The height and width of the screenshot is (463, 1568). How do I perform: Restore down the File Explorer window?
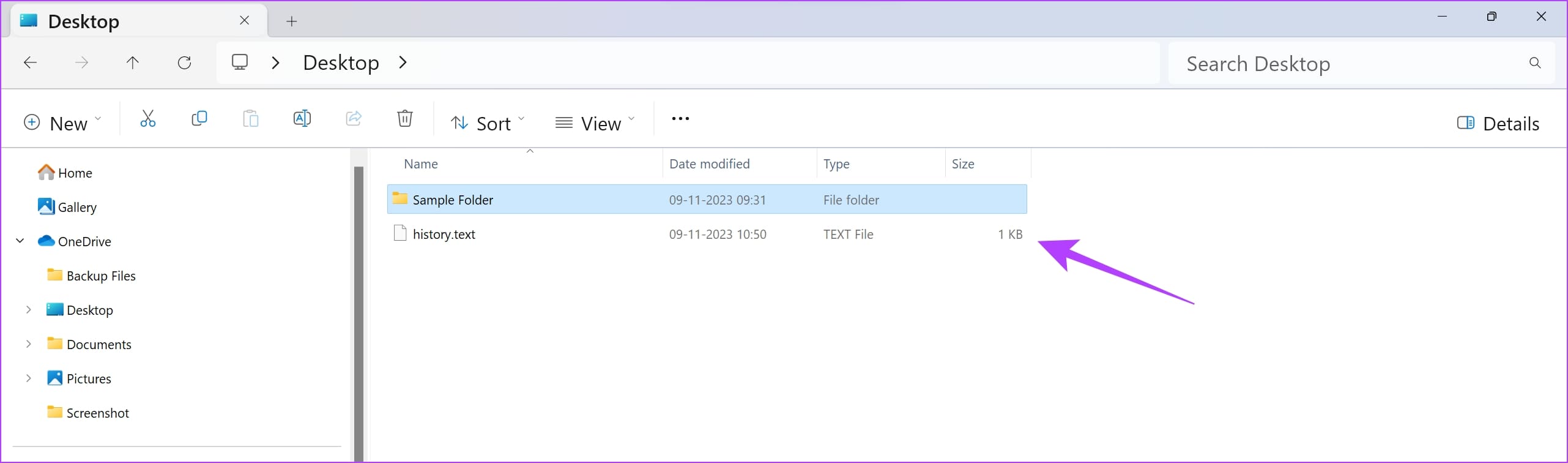click(x=1492, y=17)
